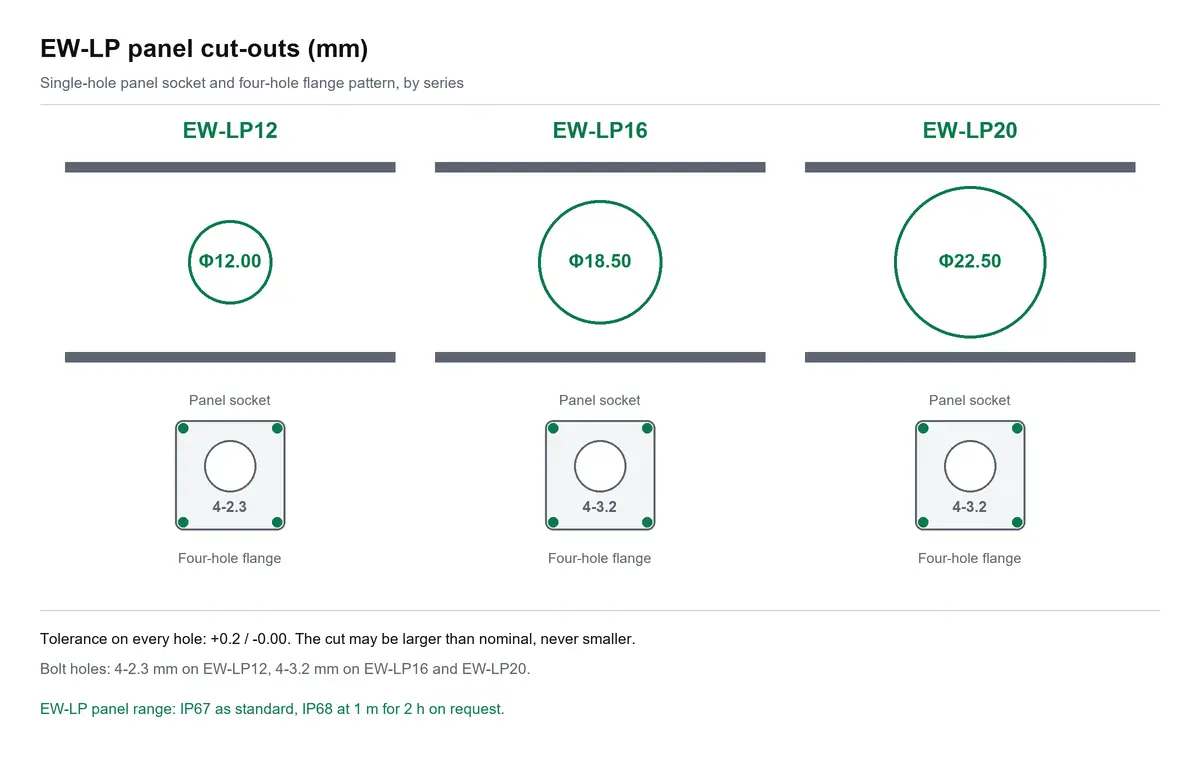Click Four-hole flange label under EW-LP16
1200x760 pixels.
[600, 558]
